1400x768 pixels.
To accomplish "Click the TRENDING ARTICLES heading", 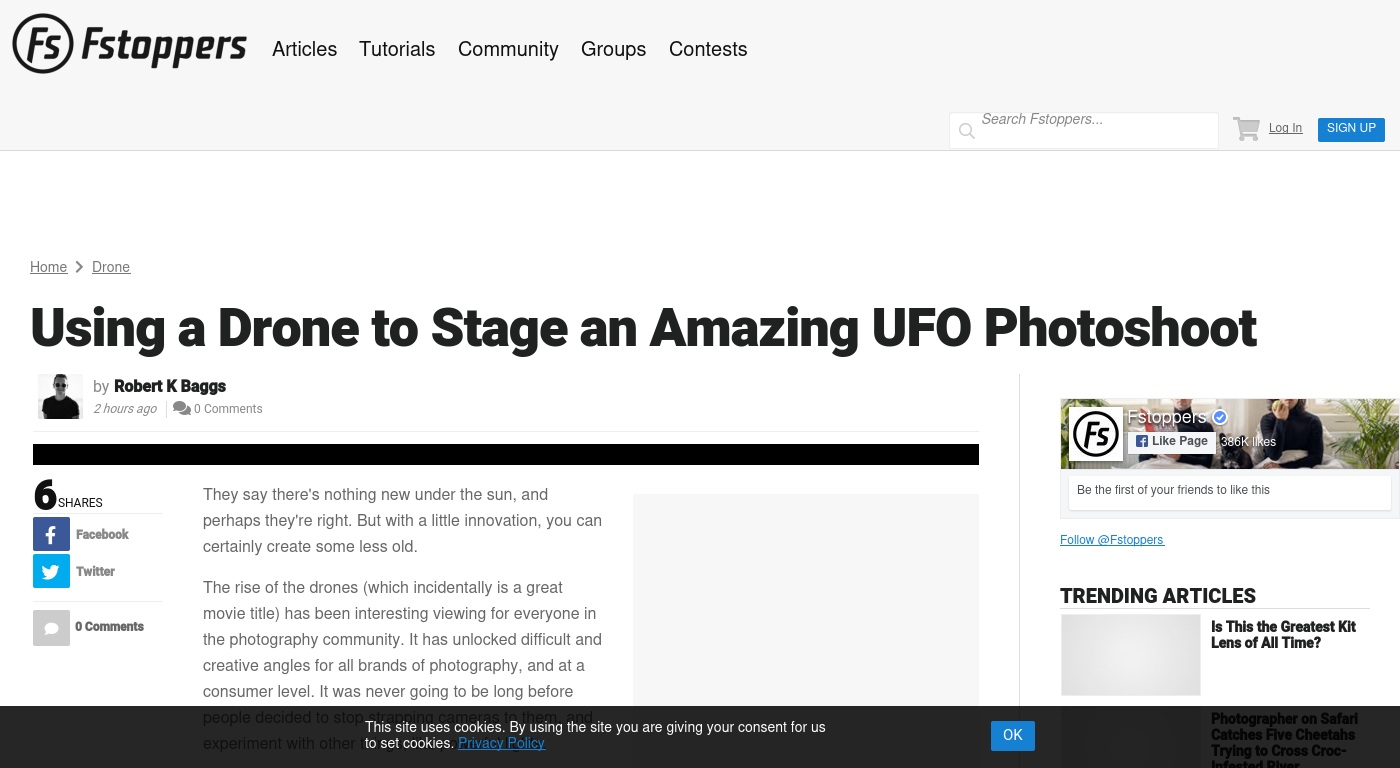I will click(x=1158, y=596).
